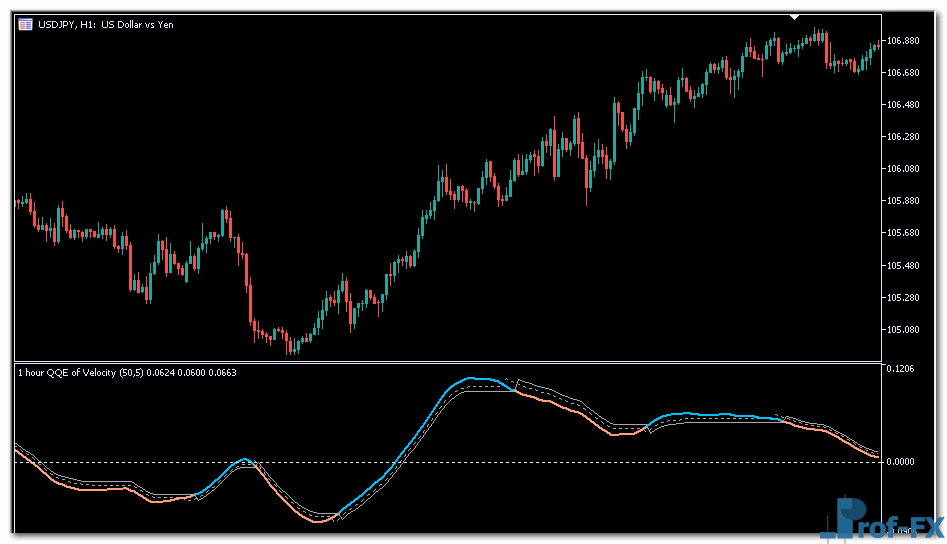
Task: Click the USDJPY, H1 chart title text
Action: [105, 24]
